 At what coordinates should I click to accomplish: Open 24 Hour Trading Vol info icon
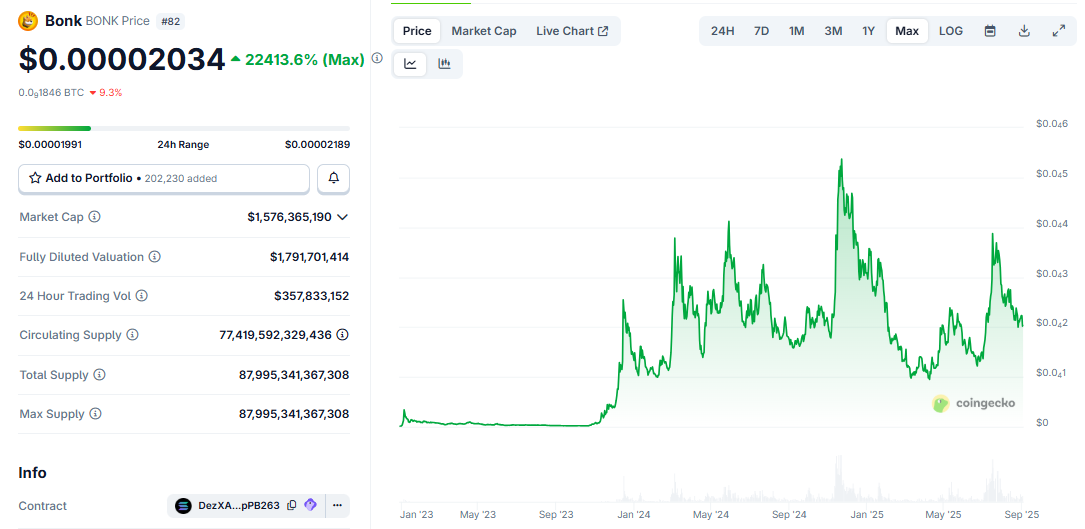pos(141,296)
